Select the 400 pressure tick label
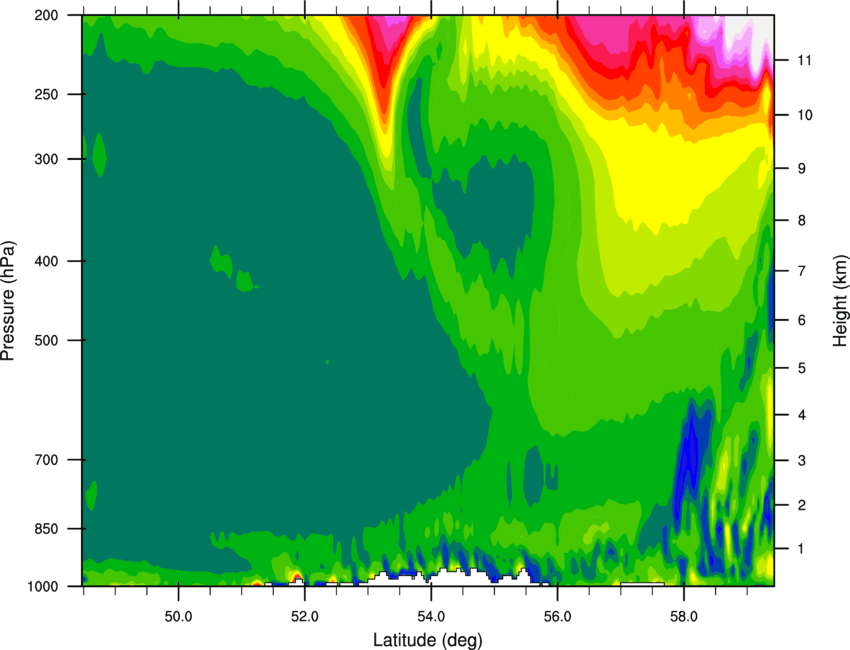Screen dimensions: 850x650 (46, 261)
